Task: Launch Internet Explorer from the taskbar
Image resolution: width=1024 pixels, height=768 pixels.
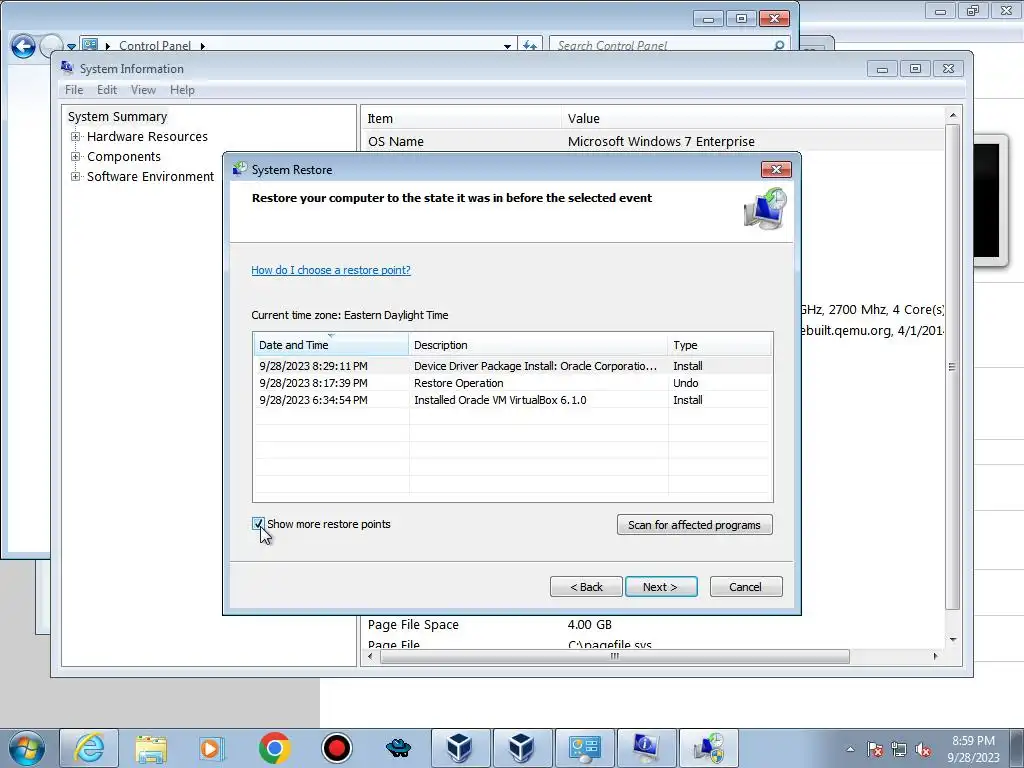Action: [89, 748]
